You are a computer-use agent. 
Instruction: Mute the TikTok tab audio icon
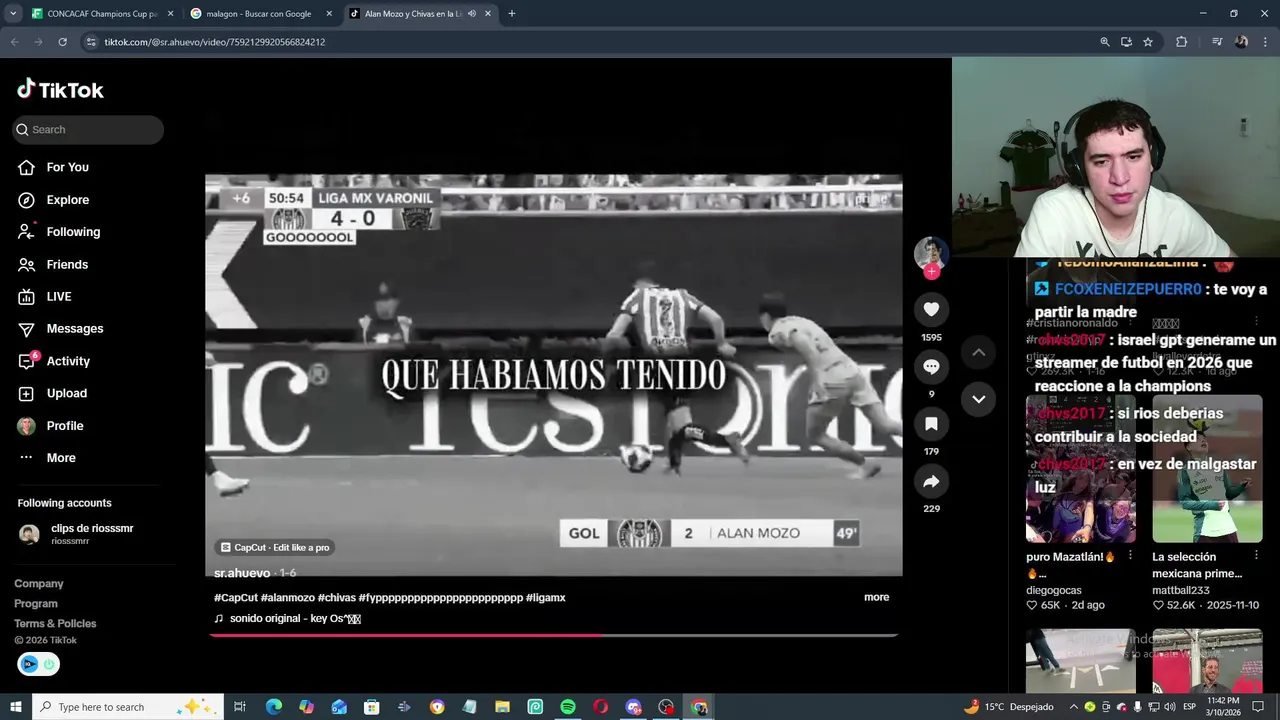pos(472,14)
